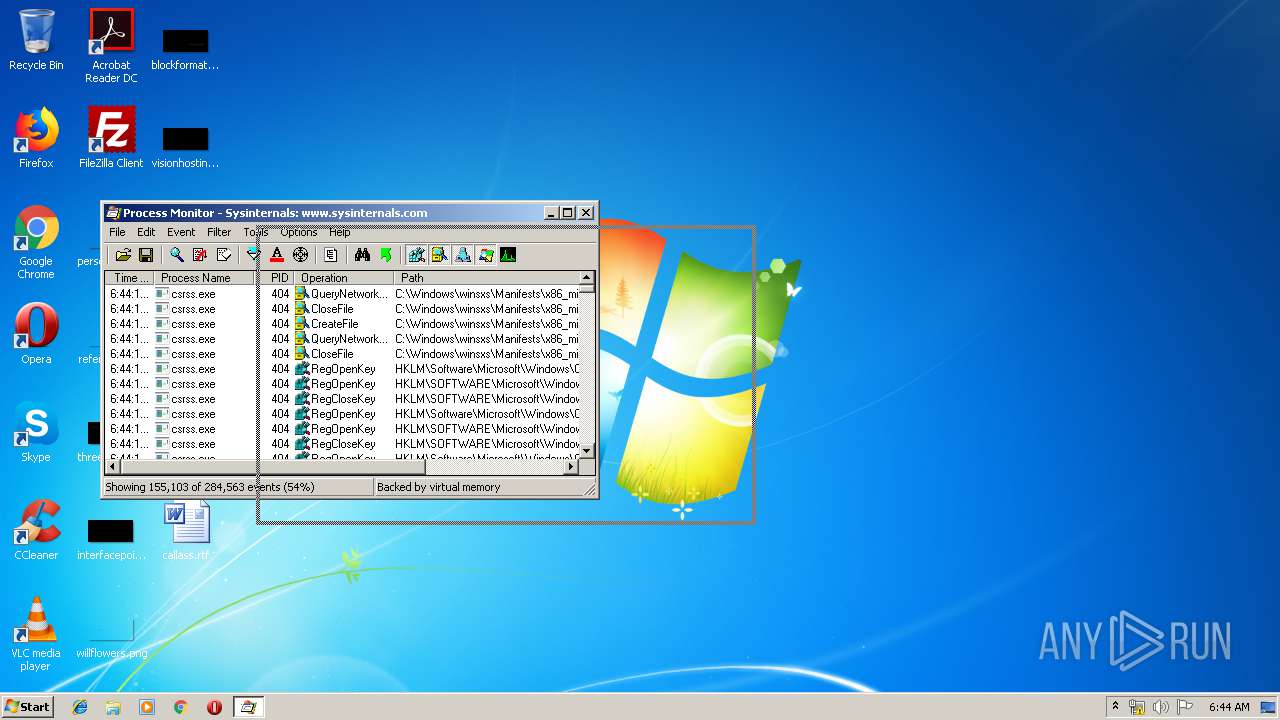Show hidden system tray icons arrow
This screenshot has height=720, width=1280.
point(1115,707)
